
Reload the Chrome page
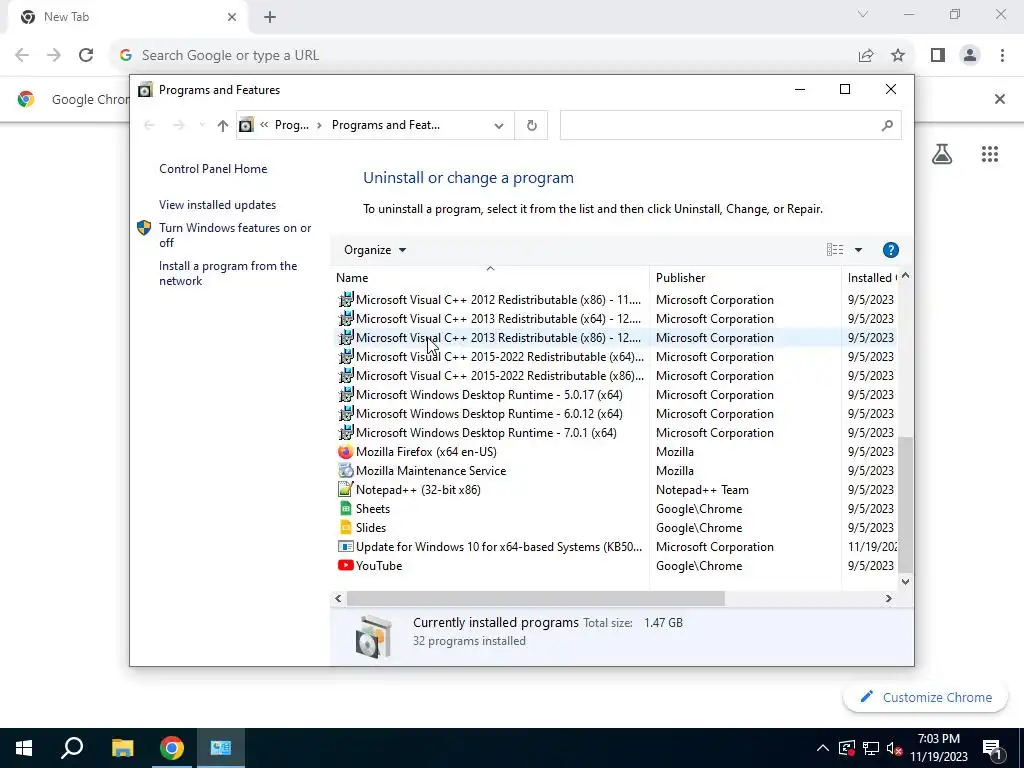[x=86, y=56]
